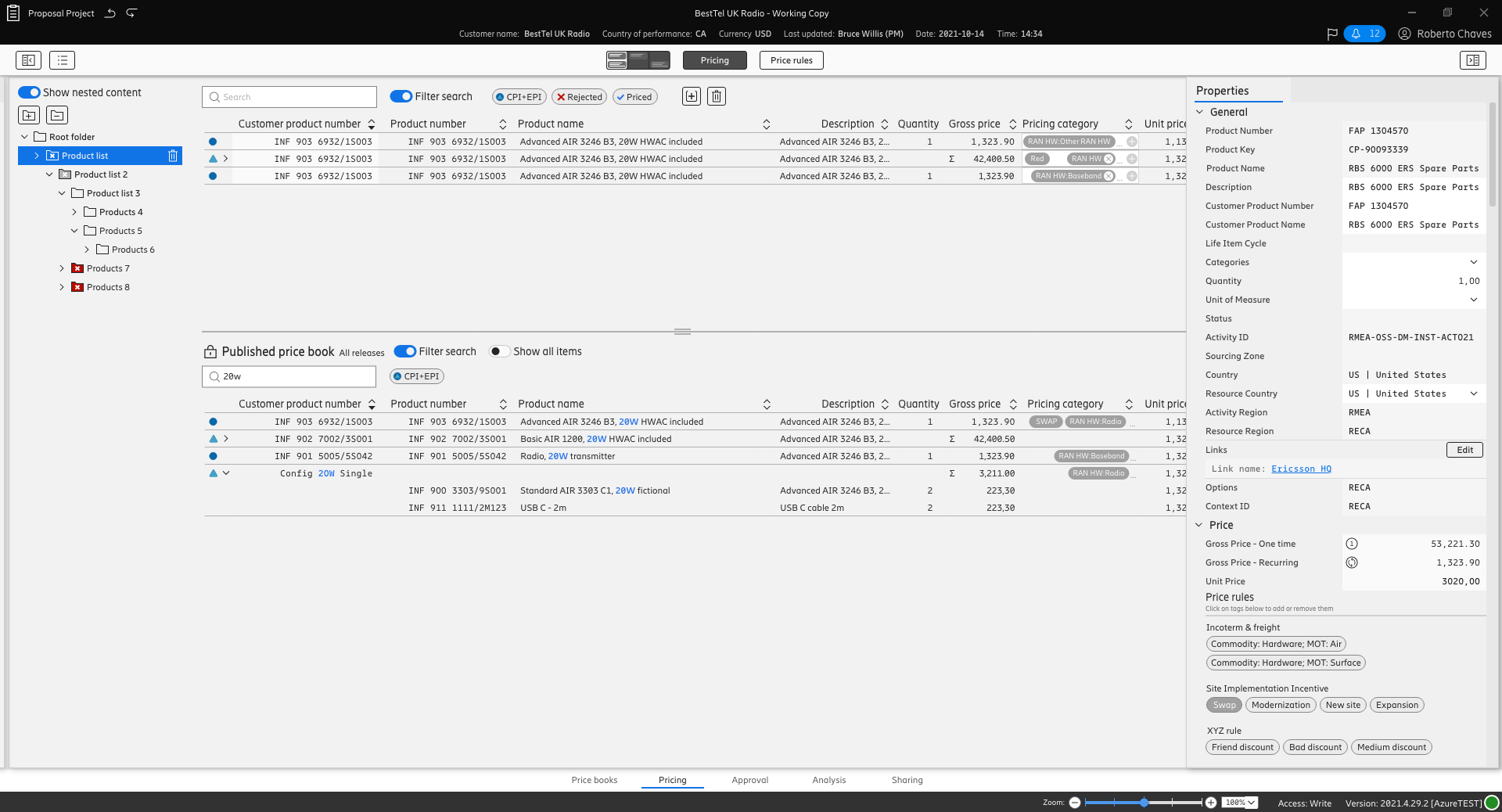Open the list view icon button
The width and height of the screenshot is (1502, 812).
[x=62, y=60]
